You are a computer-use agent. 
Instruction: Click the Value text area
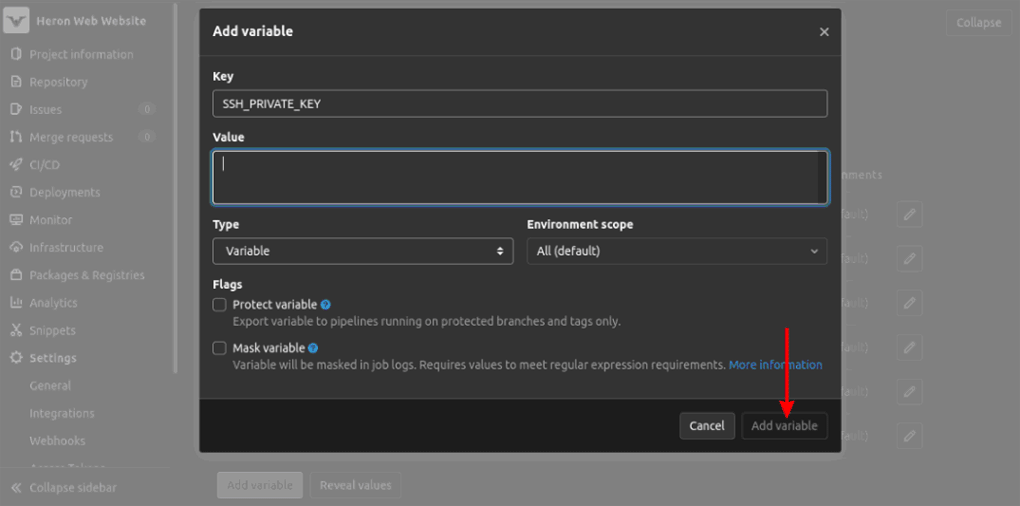(x=520, y=178)
